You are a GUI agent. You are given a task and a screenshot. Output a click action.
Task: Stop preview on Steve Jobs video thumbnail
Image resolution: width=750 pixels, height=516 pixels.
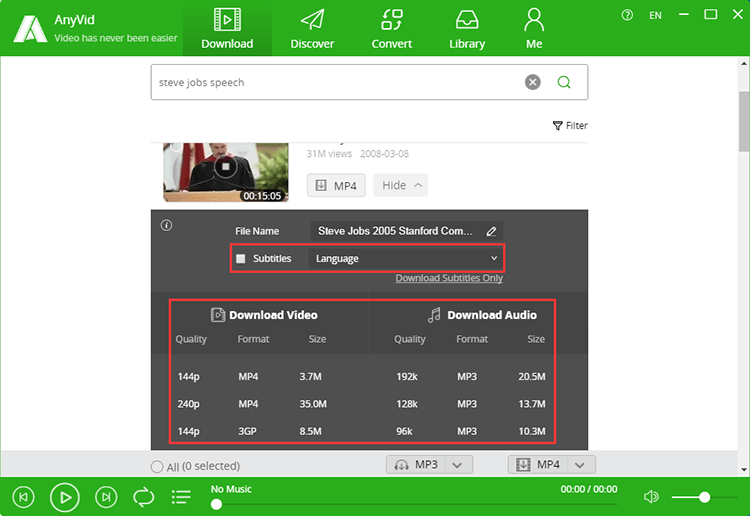point(225,167)
